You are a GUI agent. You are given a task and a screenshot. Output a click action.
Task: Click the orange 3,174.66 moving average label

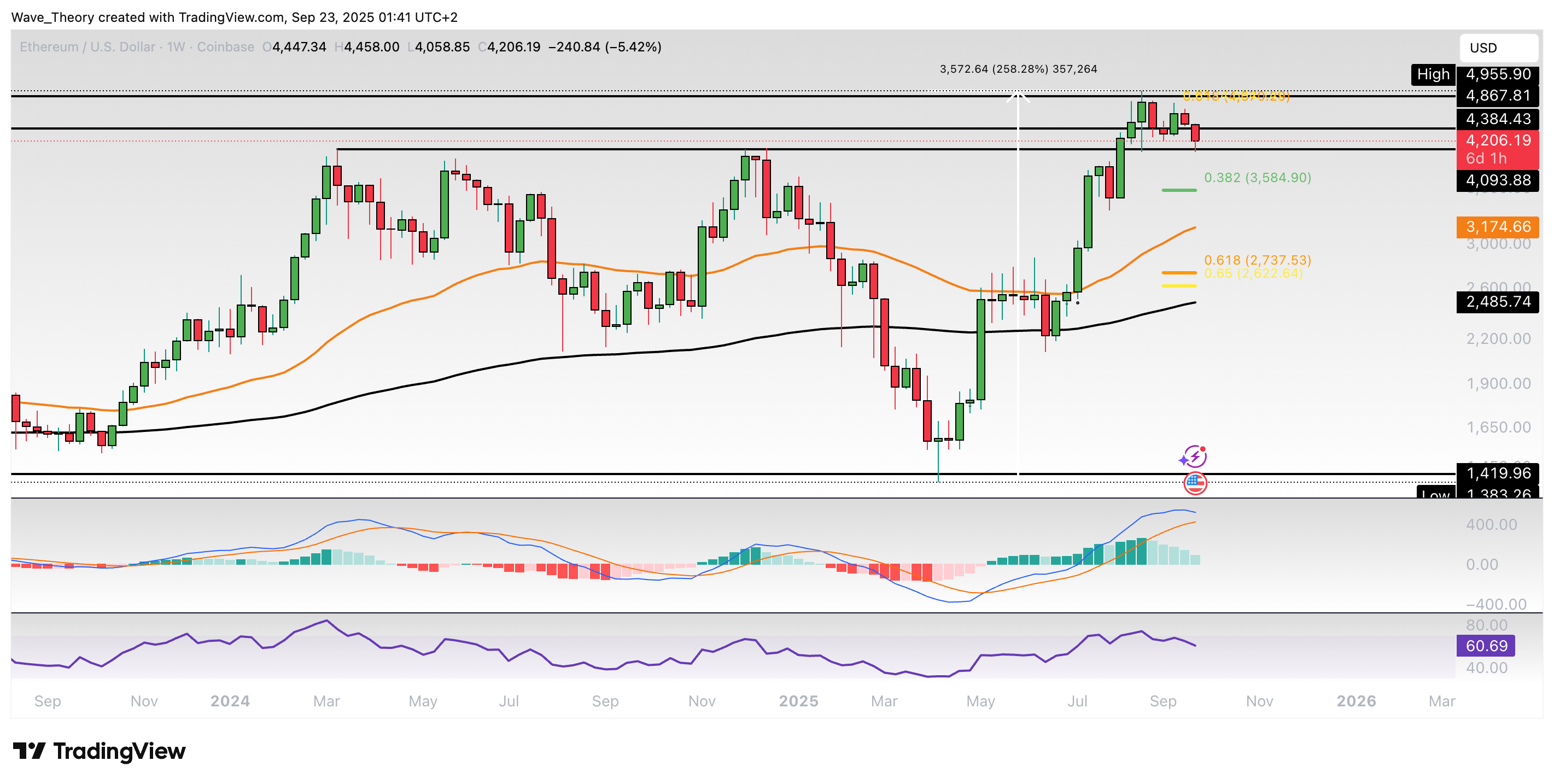(x=1497, y=227)
